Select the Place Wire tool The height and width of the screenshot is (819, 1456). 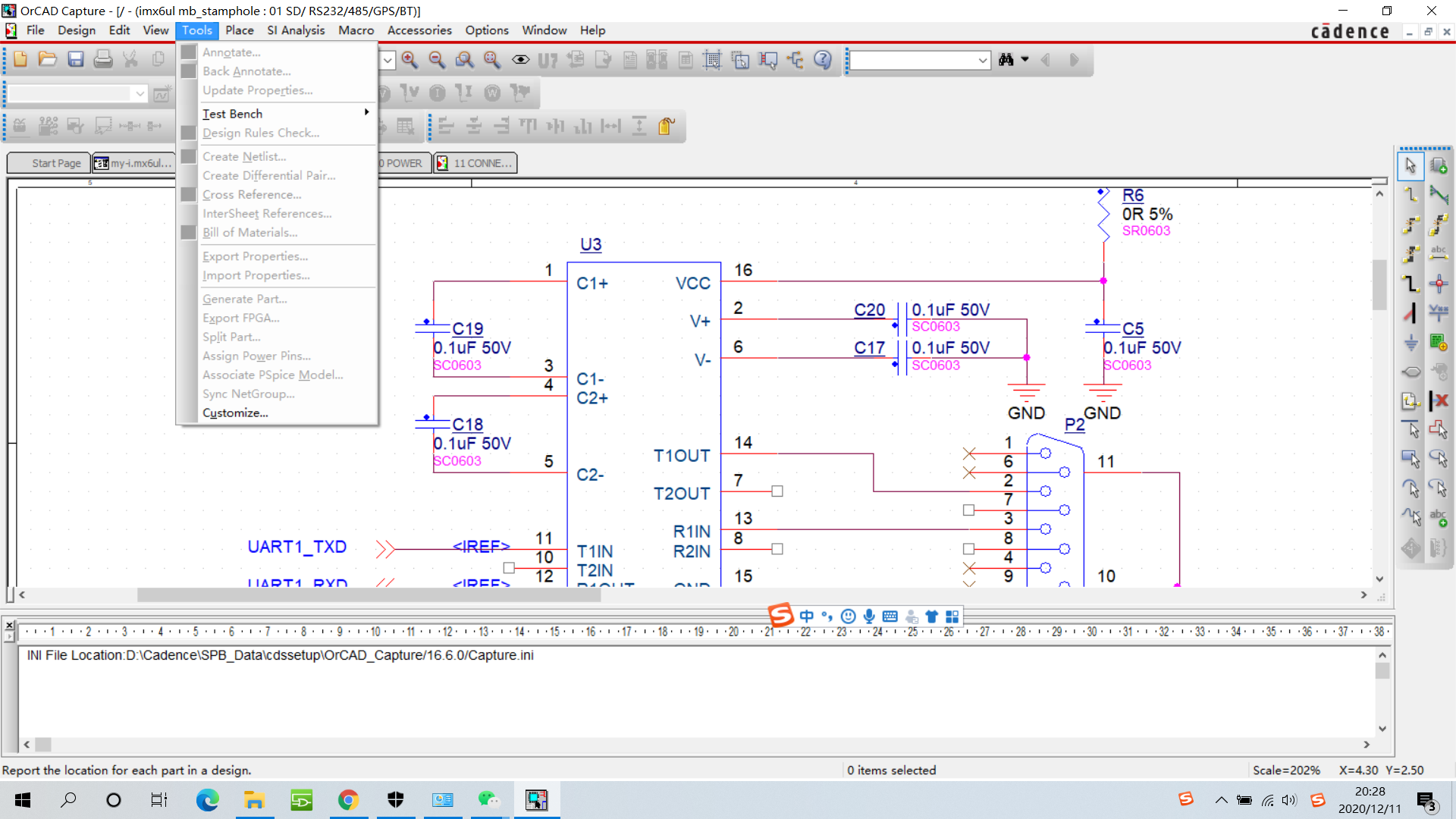point(1410,195)
